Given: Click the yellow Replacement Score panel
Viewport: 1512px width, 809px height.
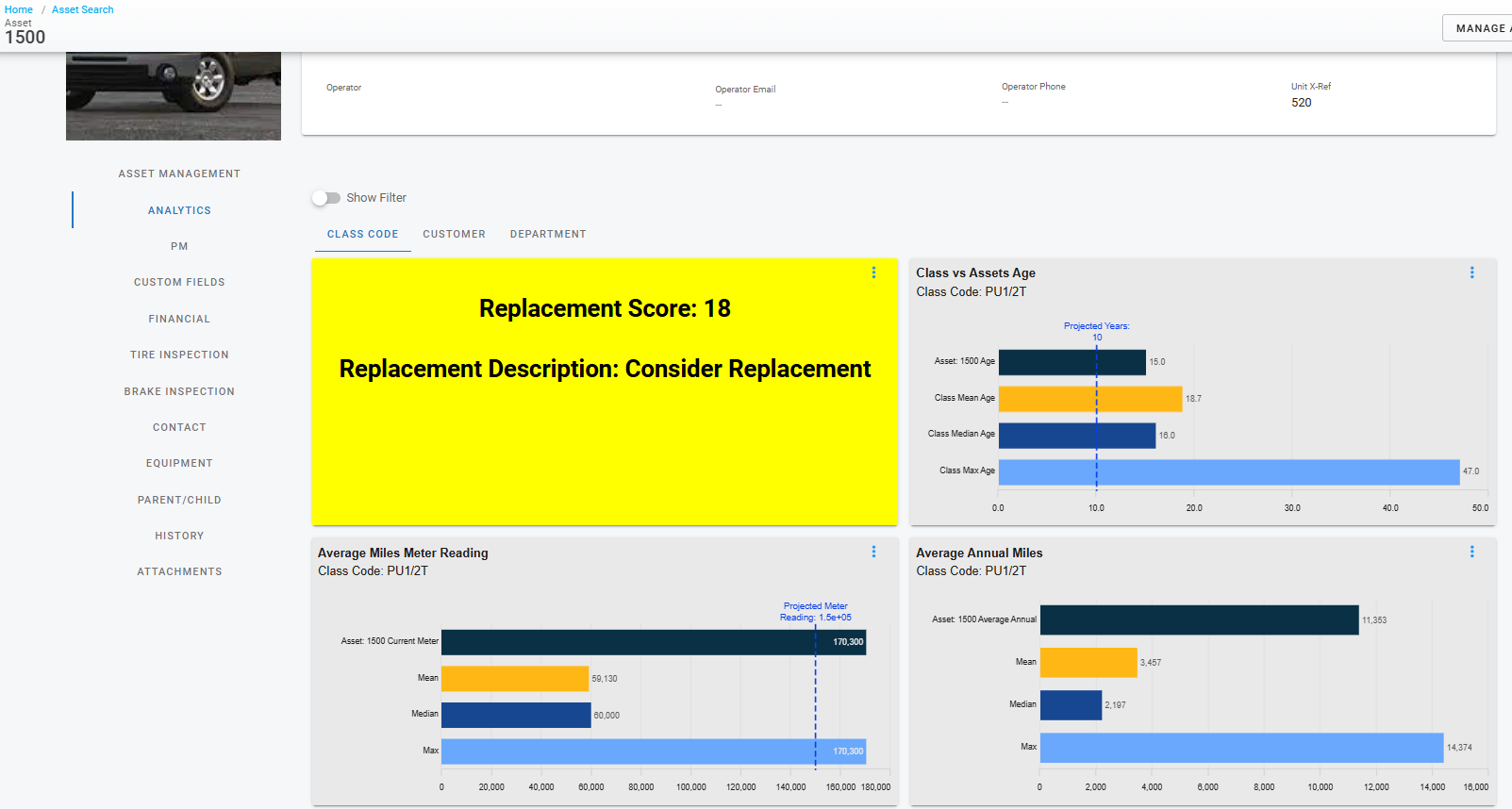Looking at the screenshot, I should 604,434.
